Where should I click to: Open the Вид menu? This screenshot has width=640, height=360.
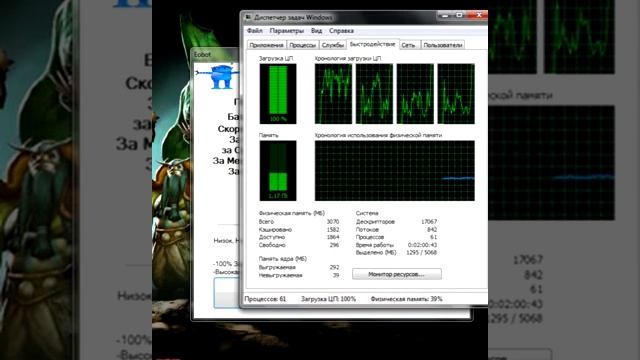(316, 31)
